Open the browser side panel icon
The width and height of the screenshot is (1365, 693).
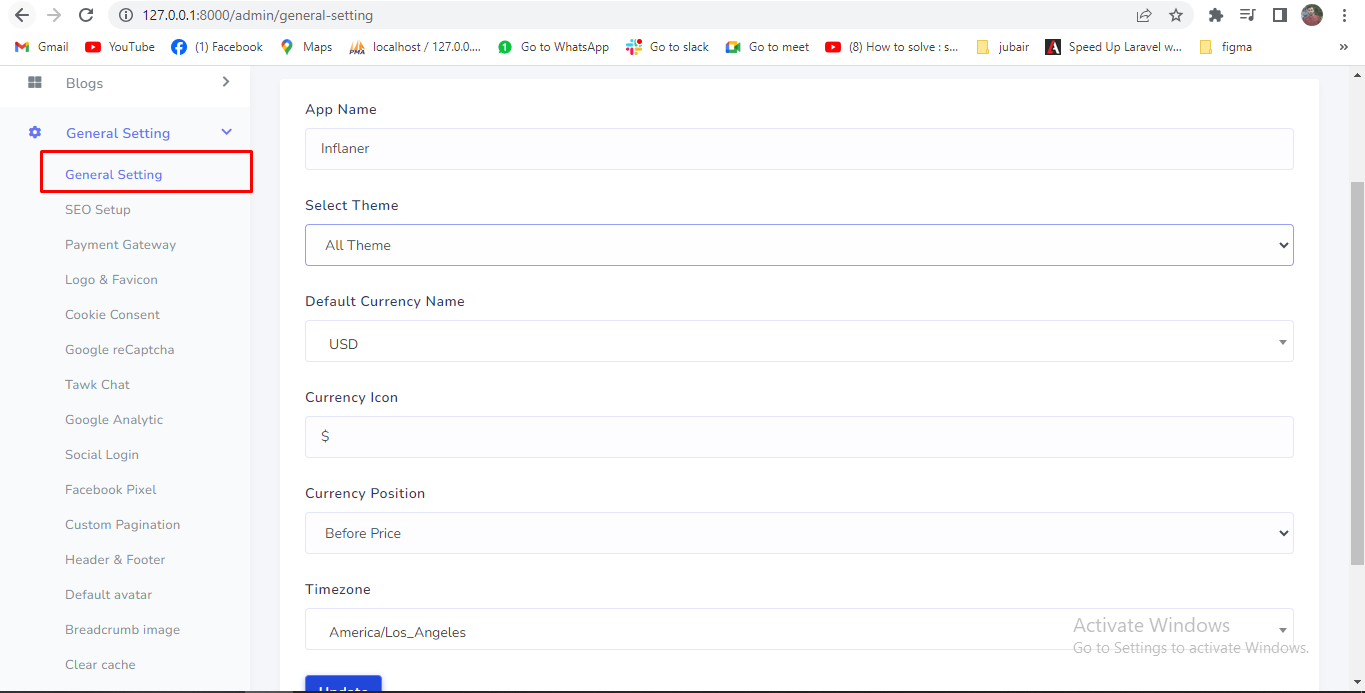[x=1279, y=15]
